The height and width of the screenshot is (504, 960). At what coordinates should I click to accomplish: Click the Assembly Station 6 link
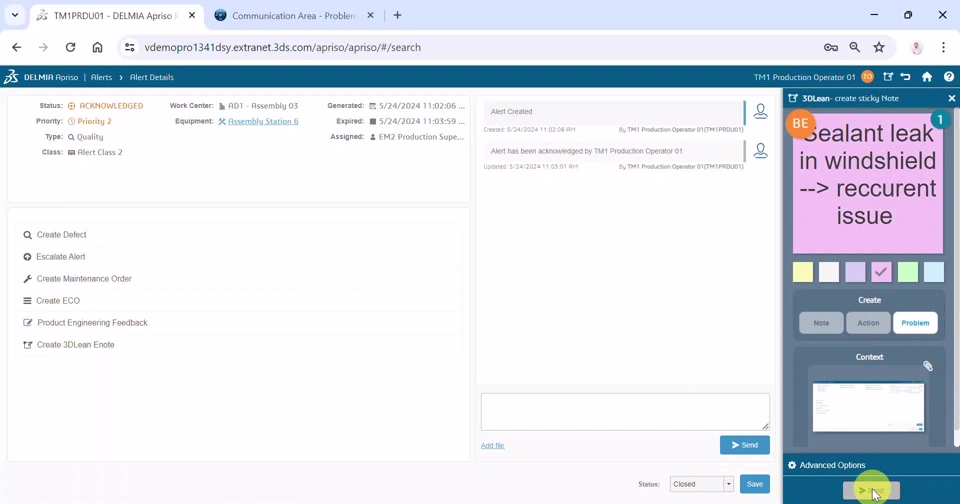click(x=263, y=121)
